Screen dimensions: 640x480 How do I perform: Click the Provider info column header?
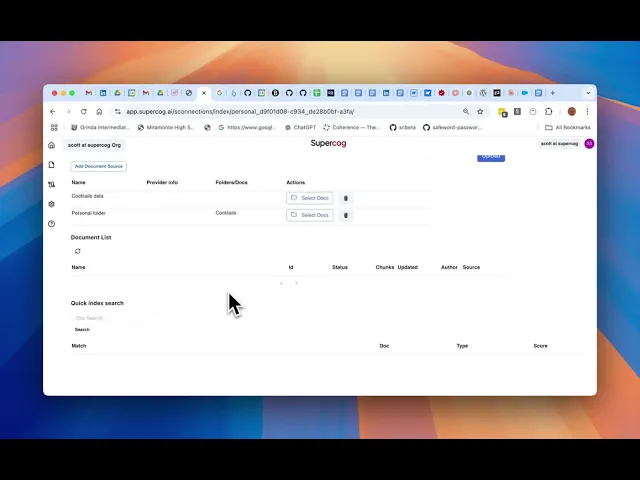pos(162,182)
